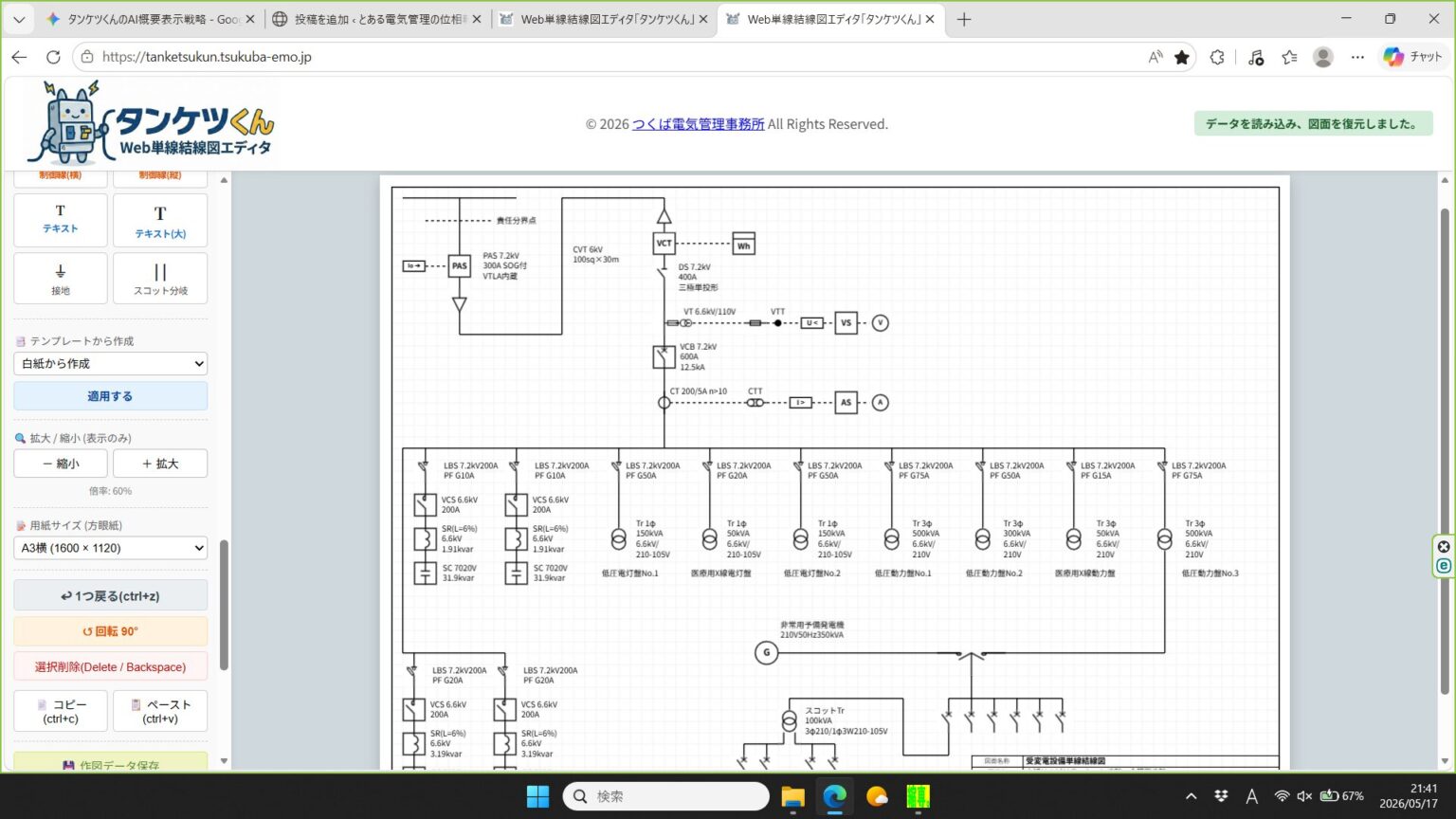
Task: Open the clock showing 21:41
Action: pos(1409,796)
